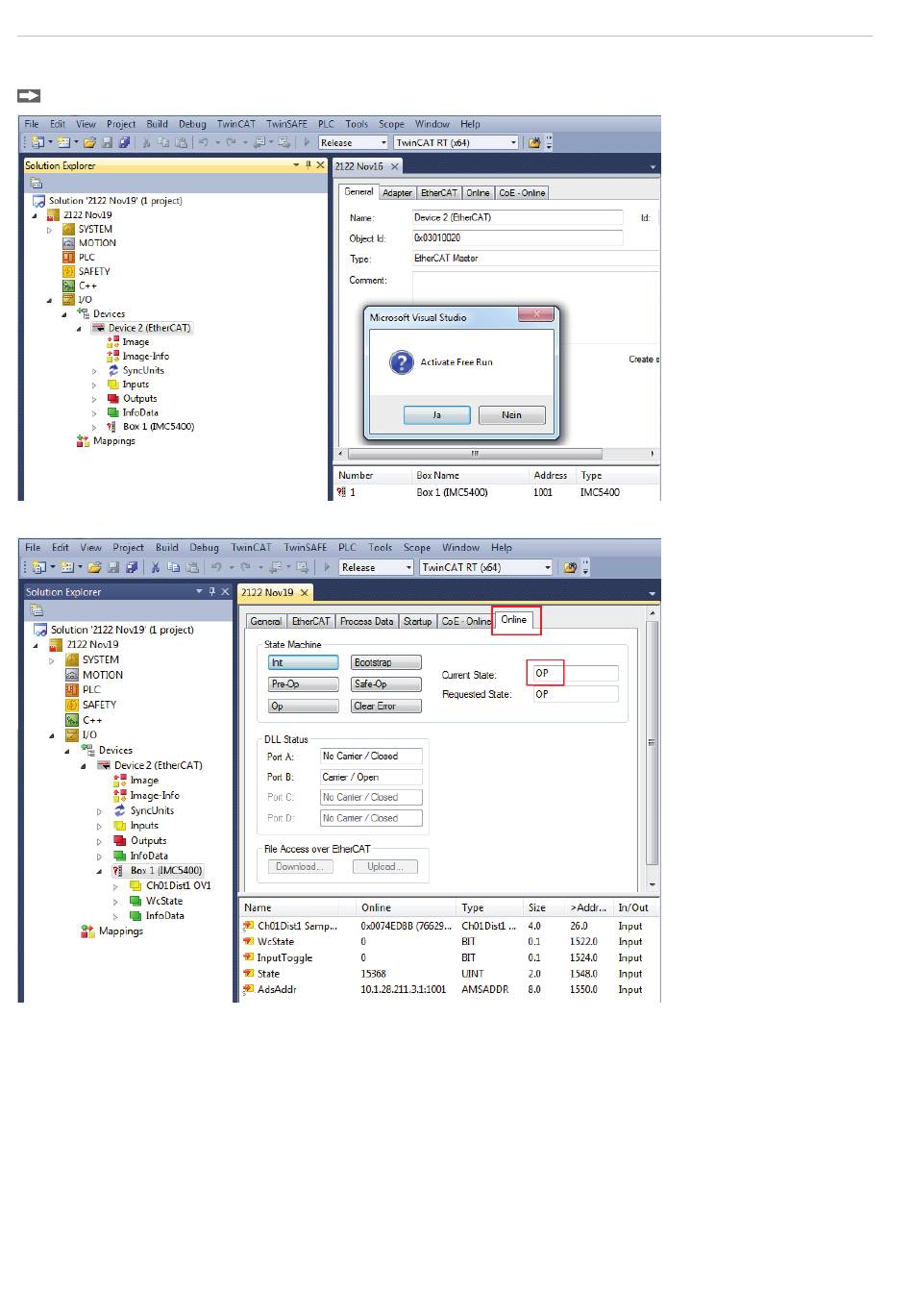Click Name field containing Device 2 (EtherCAT)
913x1316 pixels.
coord(517,218)
